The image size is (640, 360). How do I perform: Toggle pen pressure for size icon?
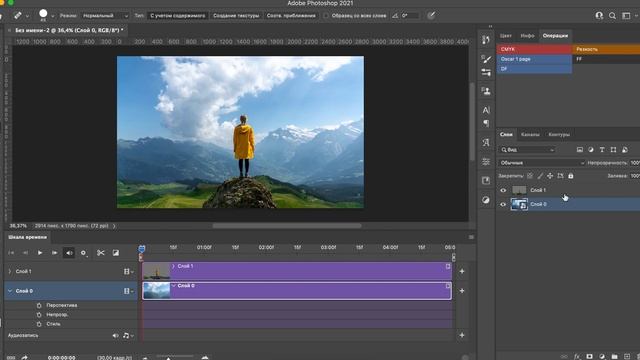point(431,16)
